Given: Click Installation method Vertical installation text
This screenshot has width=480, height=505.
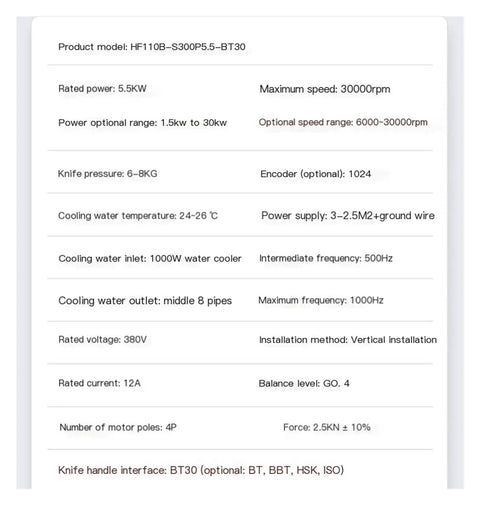Looking at the screenshot, I should pyautogui.click(x=348, y=340).
